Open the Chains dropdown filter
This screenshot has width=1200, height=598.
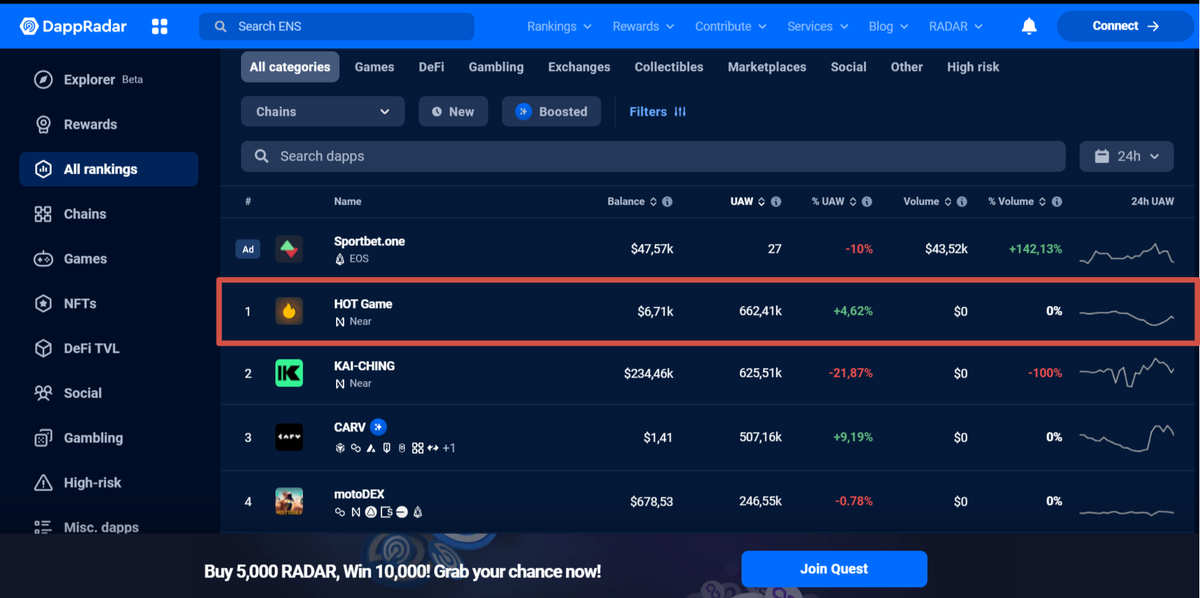point(323,111)
